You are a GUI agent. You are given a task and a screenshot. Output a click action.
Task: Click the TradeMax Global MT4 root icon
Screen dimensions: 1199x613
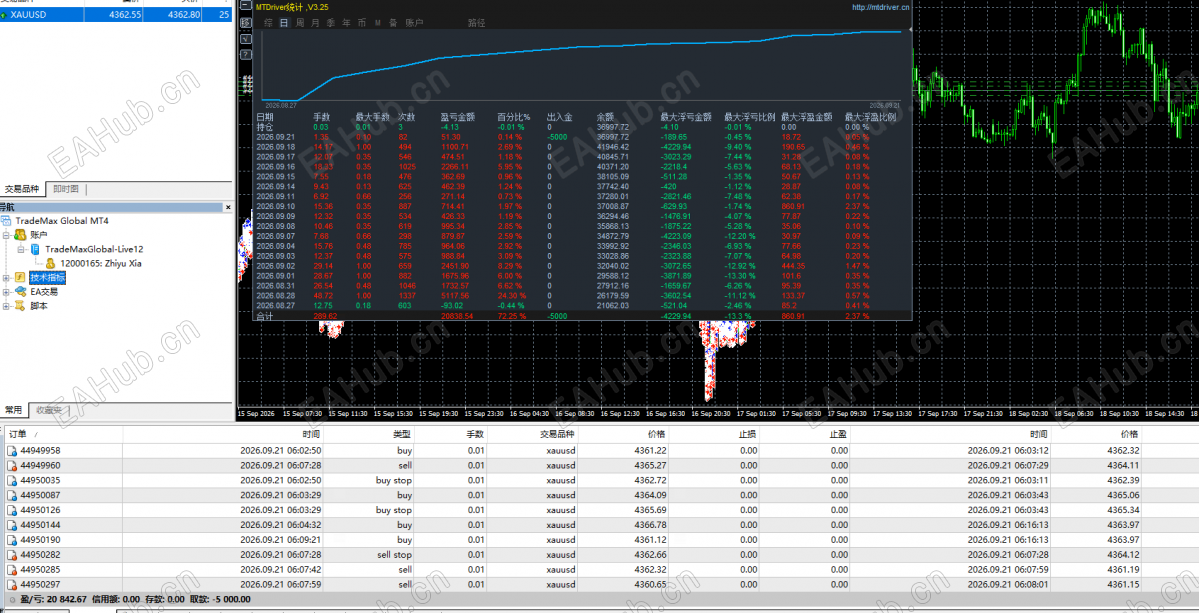6,220
